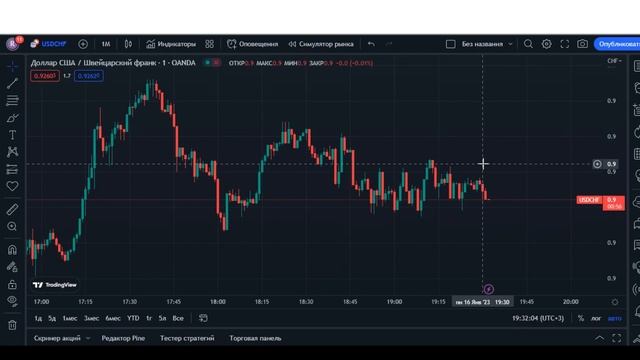Screen dimensions: 640x360
Task: Click the blue buy price 0.9262 button
Action: pyautogui.click(x=89, y=76)
